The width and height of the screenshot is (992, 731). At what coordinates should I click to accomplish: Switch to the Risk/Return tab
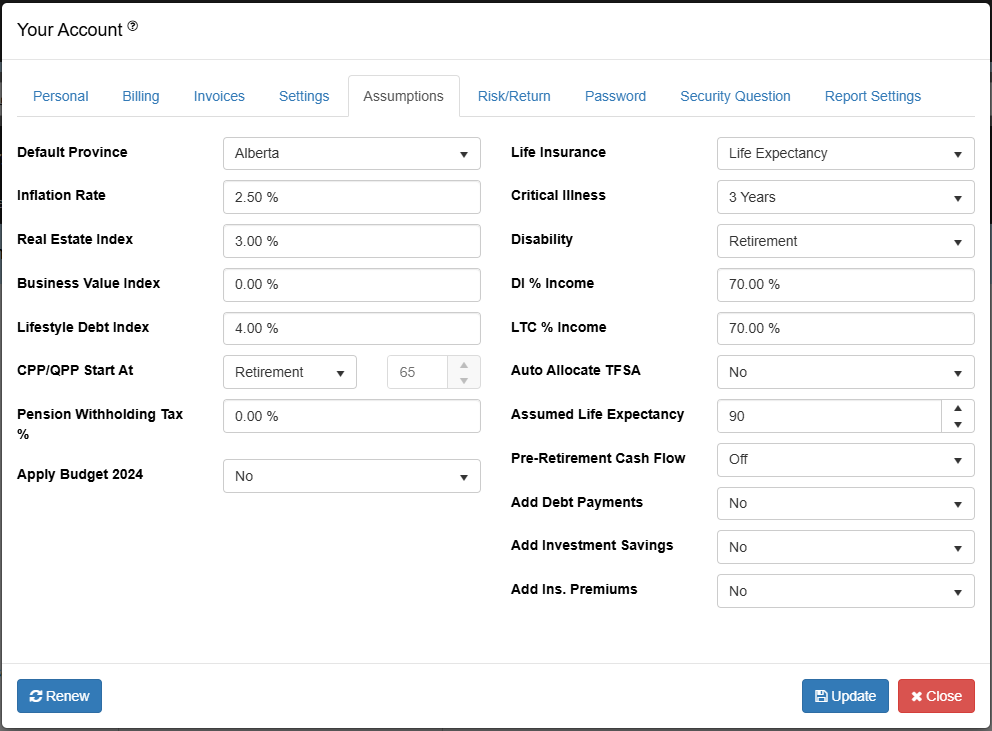tap(514, 96)
